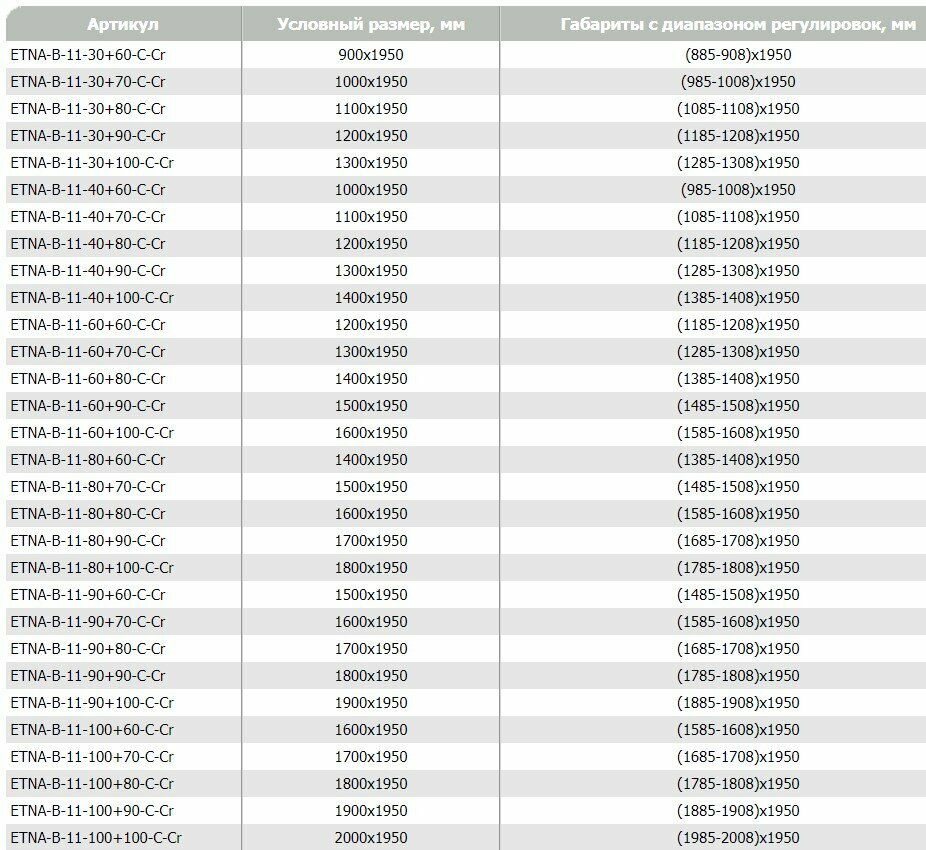Select article ETNA-B-11-40+80-C-Cr
Screen dimensions: 926x850
coord(88,244)
